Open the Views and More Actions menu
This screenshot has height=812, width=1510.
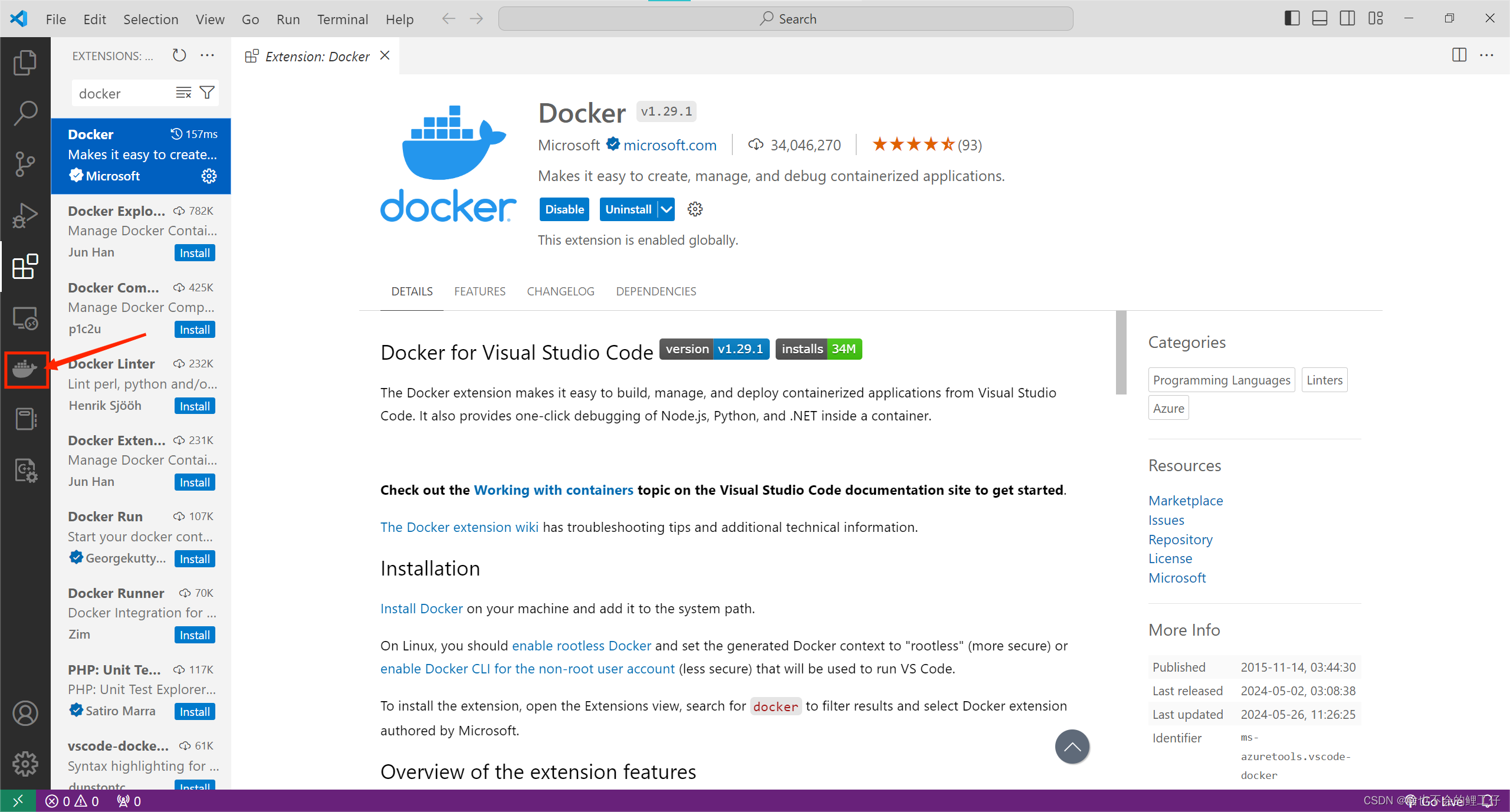pos(206,55)
